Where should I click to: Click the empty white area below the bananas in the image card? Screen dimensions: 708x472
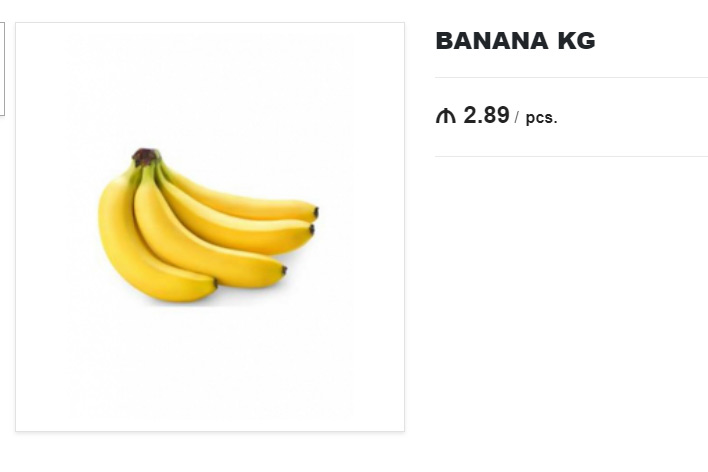[x=210, y=370]
